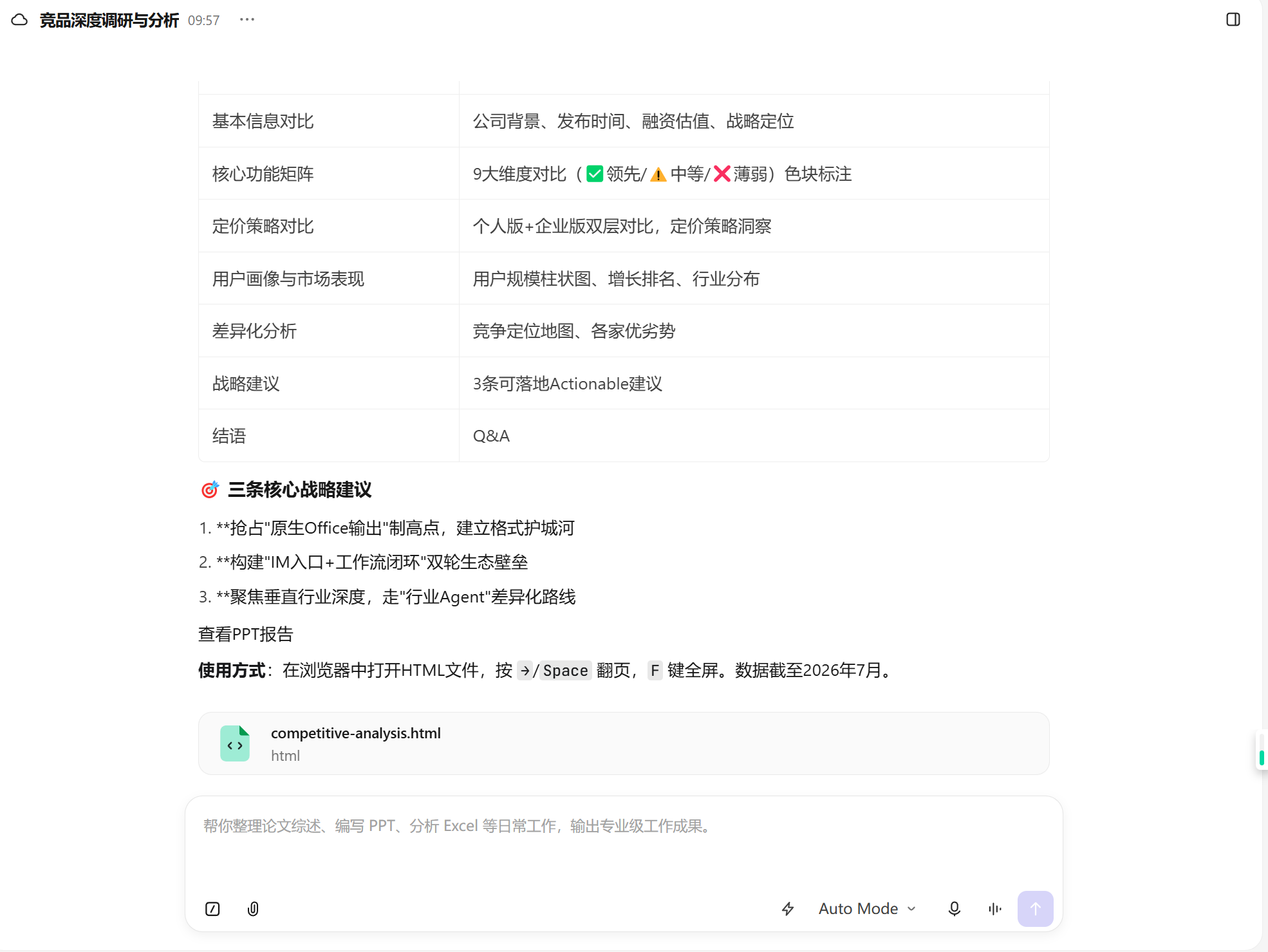Click the 三条核心战略建议 heading

pyautogui.click(x=299, y=490)
